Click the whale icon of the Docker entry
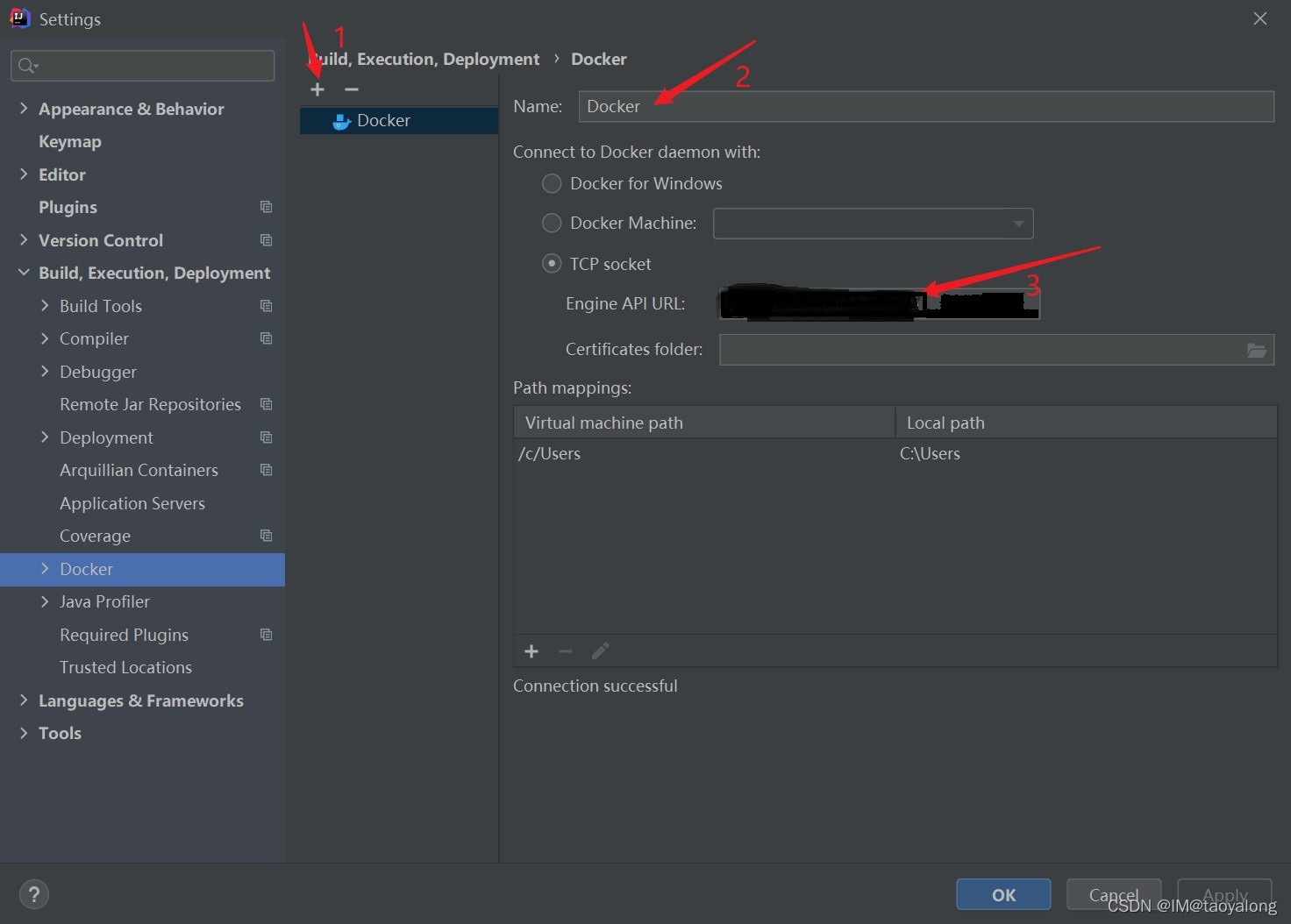 tap(341, 121)
